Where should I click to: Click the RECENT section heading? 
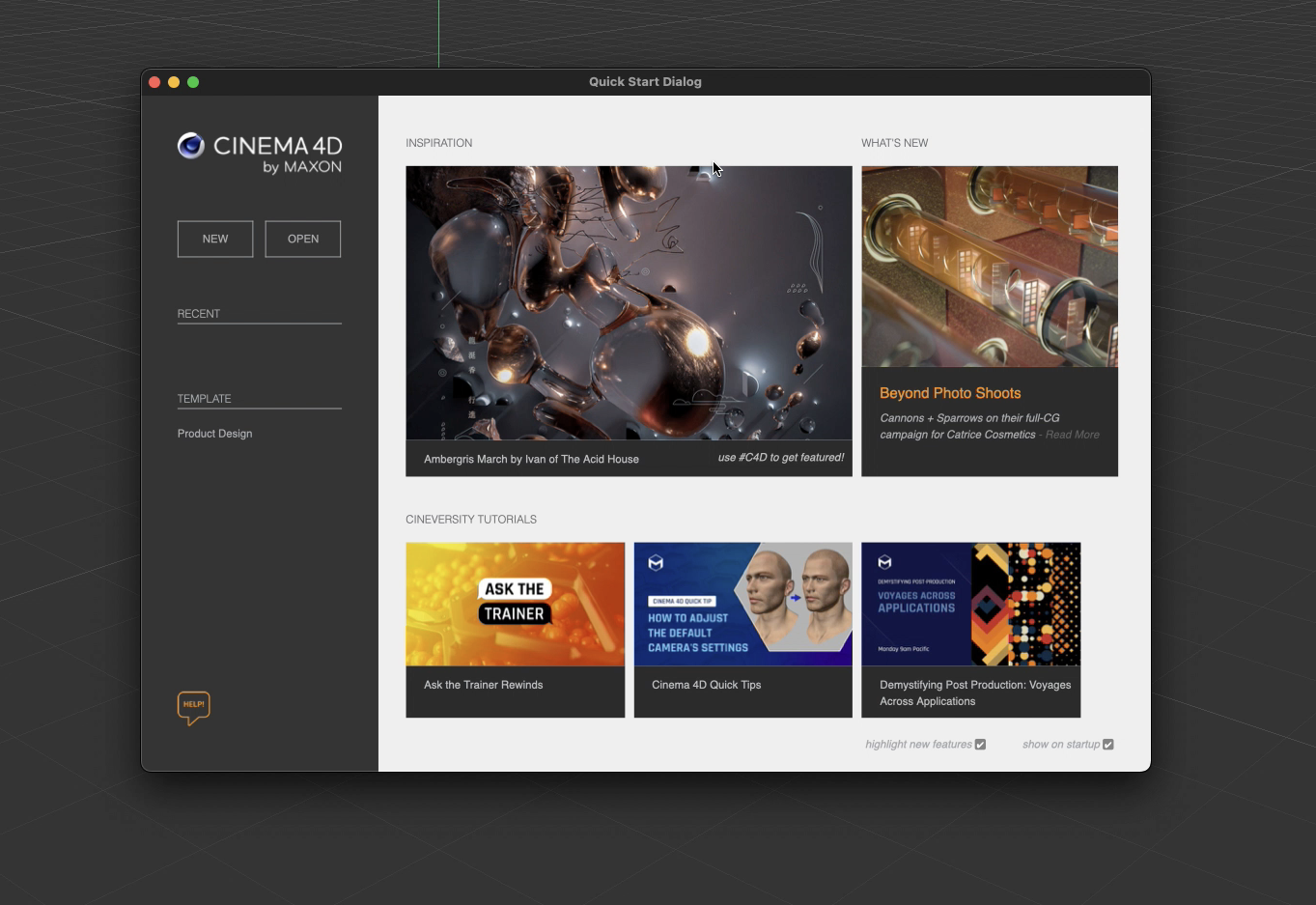pos(199,314)
